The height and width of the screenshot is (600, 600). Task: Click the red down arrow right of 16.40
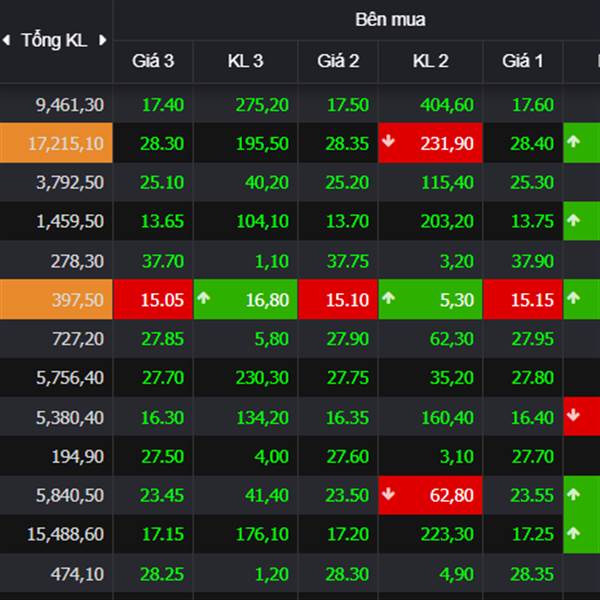[573, 416]
